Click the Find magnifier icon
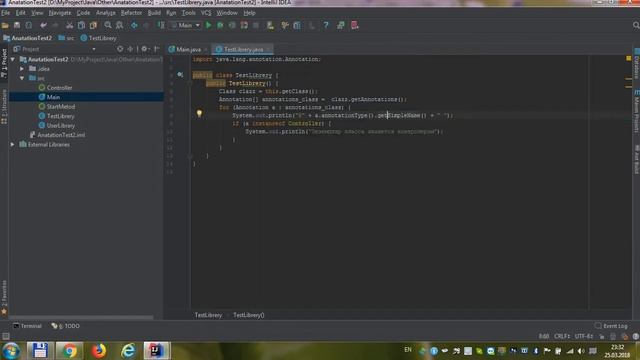 108,25
